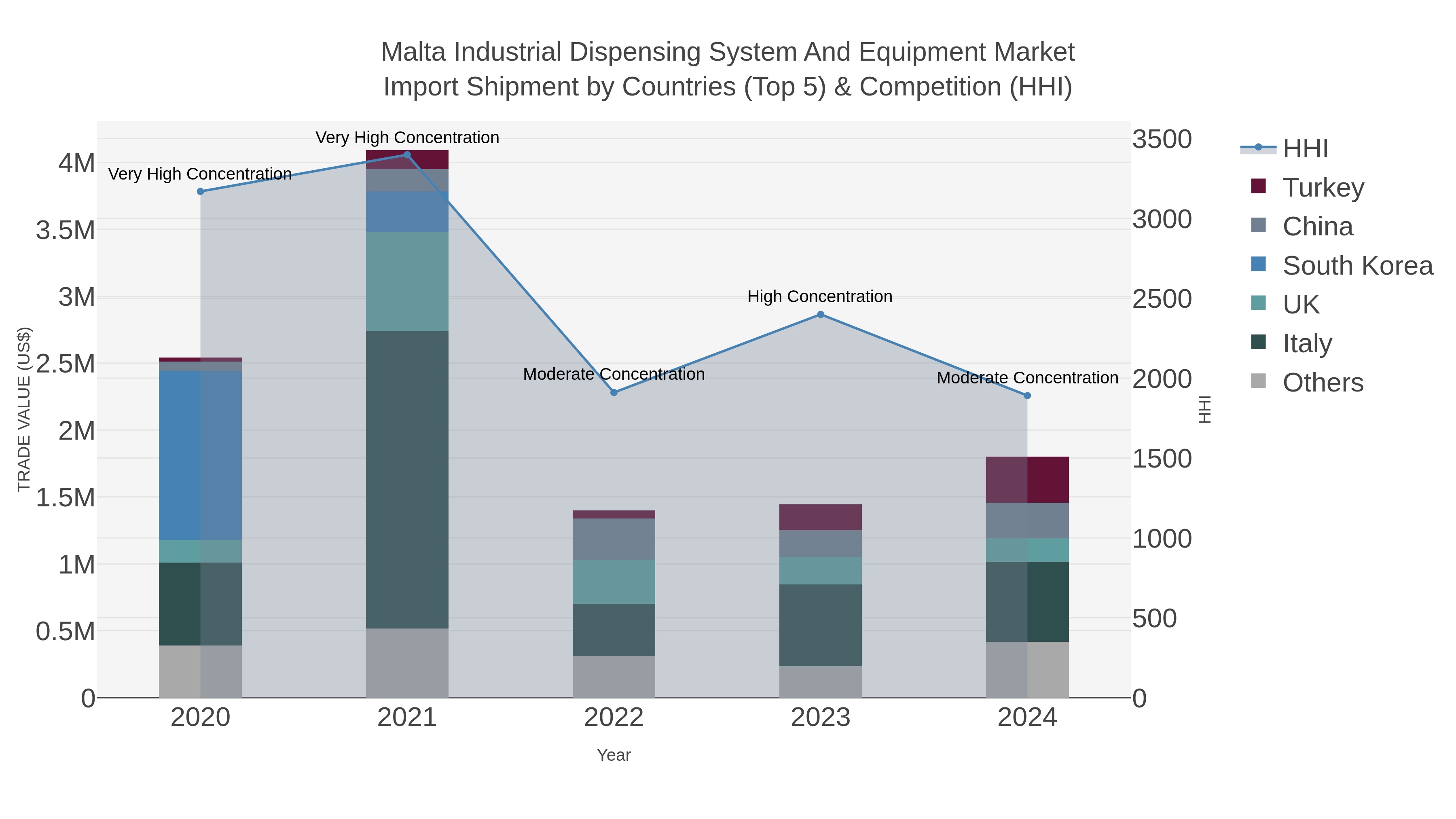Click 'Very High Concentration' annotation above 2020
Screen dimensions: 1456x819
coord(200,174)
